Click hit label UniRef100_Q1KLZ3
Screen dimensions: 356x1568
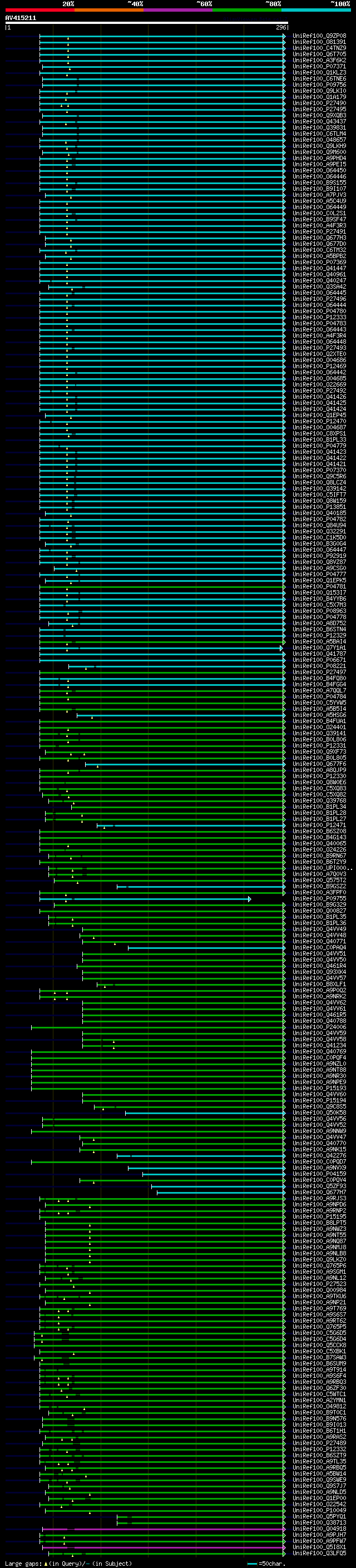(x=319, y=72)
